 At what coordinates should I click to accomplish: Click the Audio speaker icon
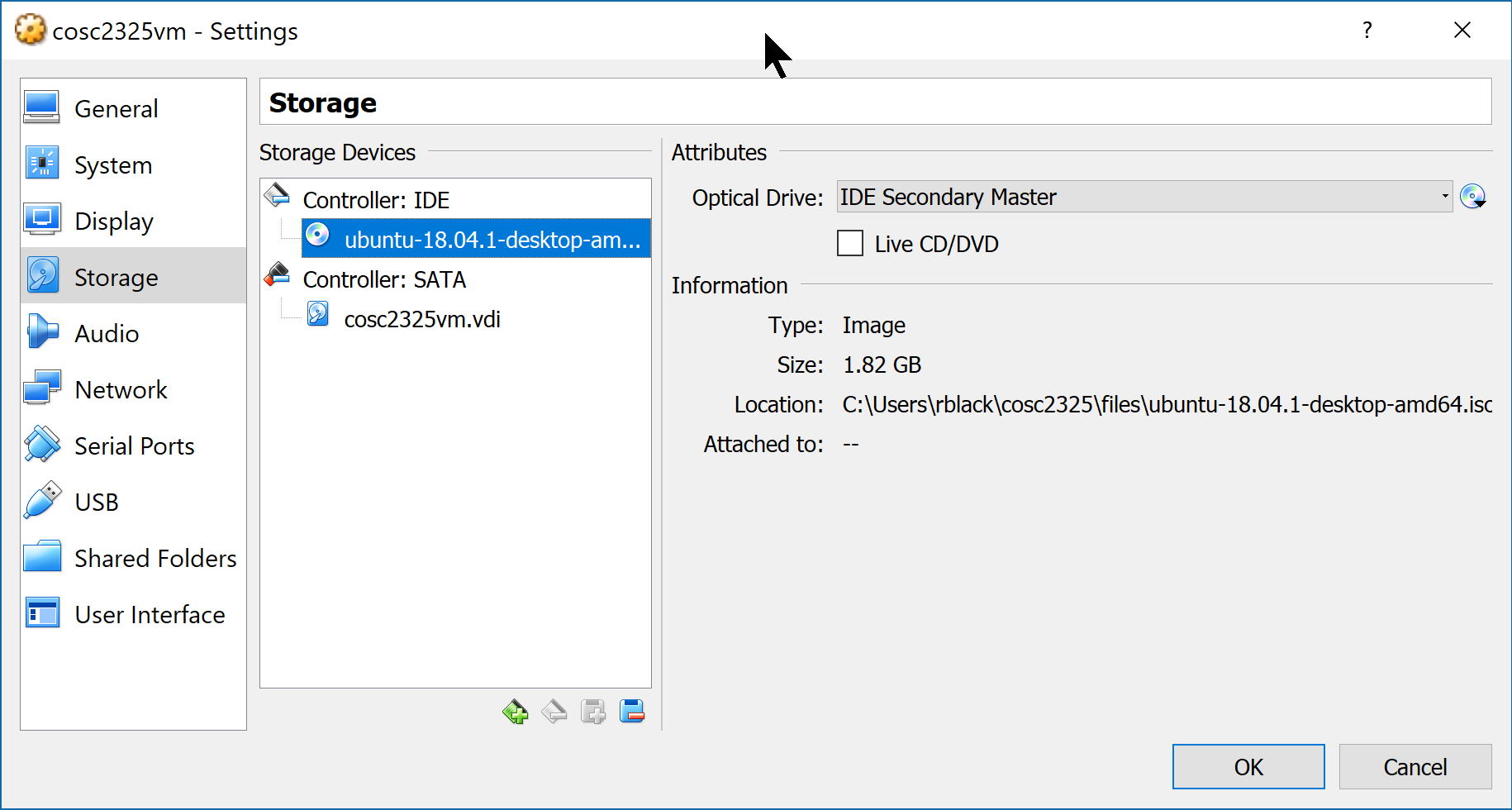point(41,331)
